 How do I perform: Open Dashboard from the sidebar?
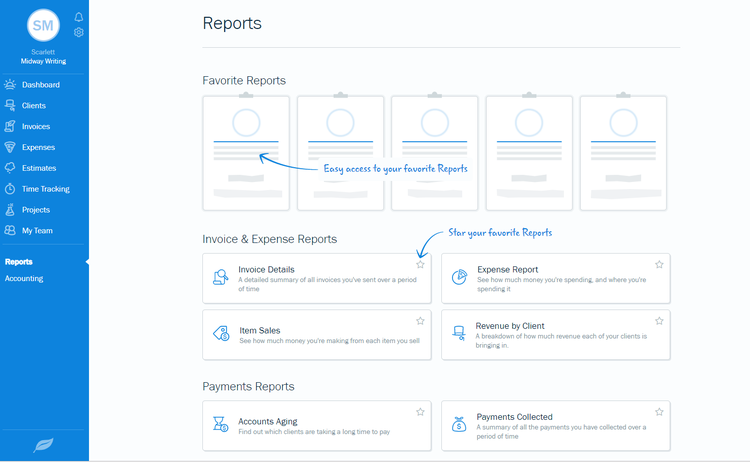pyautogui.click(x=40, y=85)
